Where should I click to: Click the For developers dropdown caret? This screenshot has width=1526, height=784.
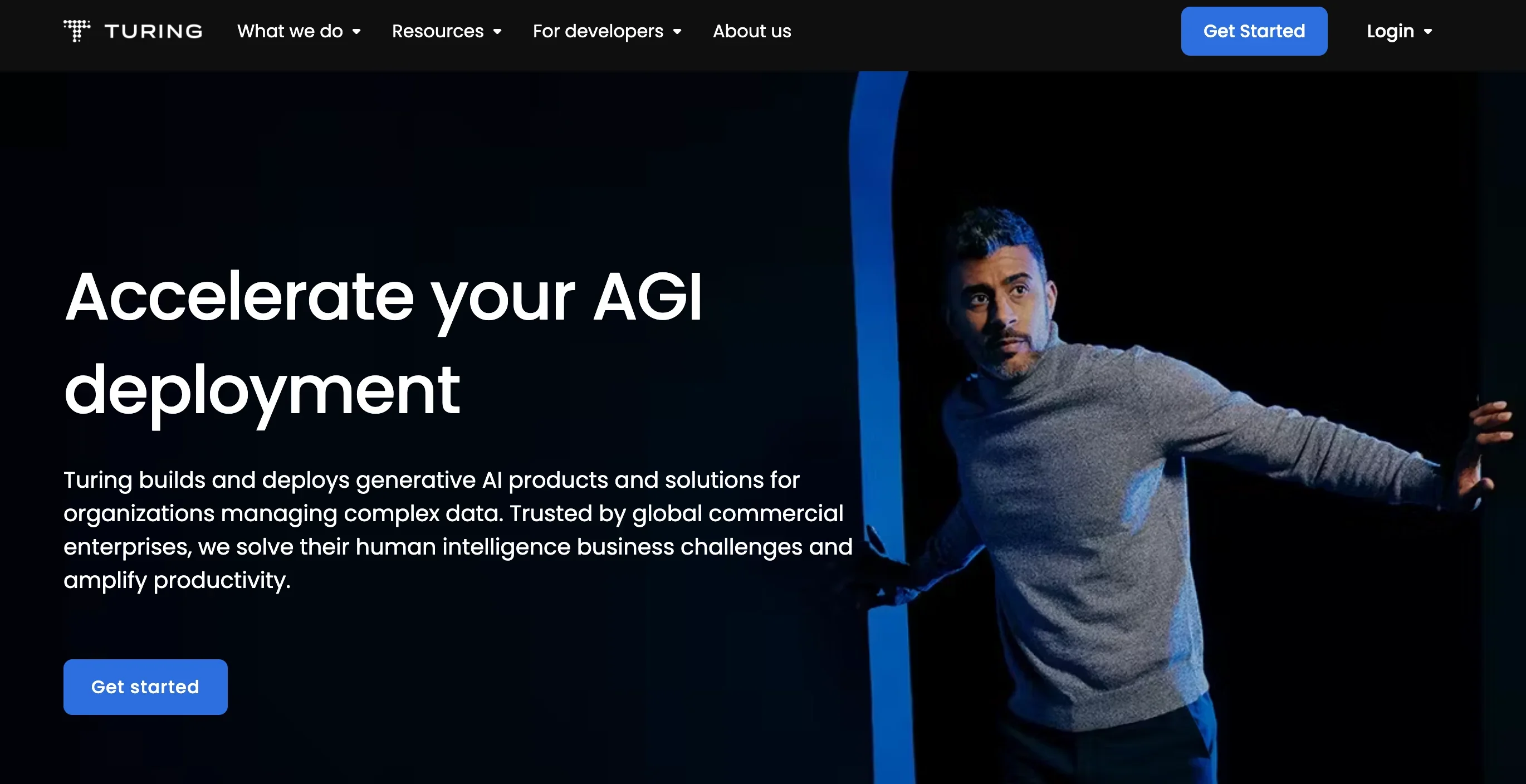pos(677,32)
